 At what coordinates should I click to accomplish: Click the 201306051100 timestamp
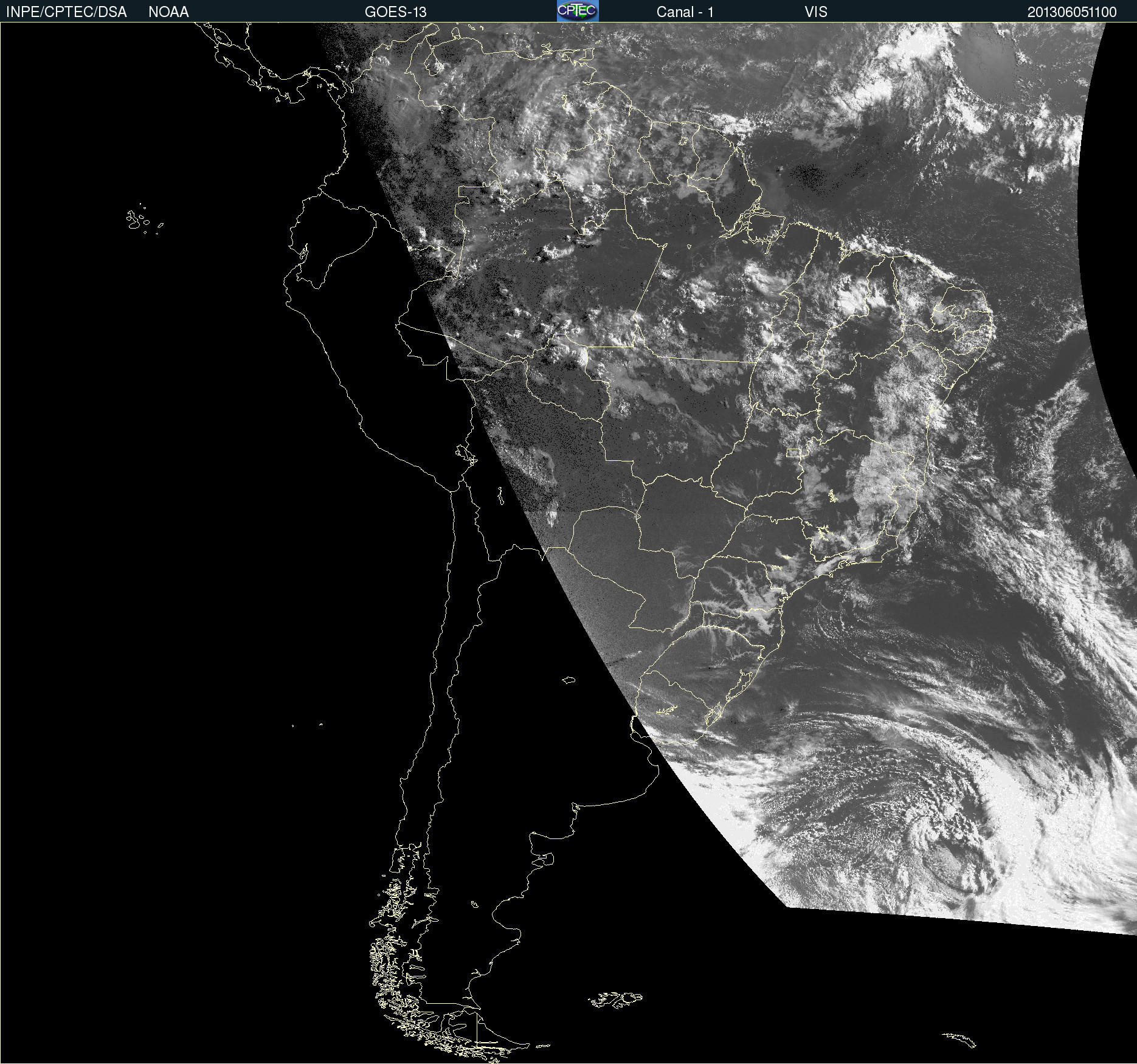tap(1072, 12)
